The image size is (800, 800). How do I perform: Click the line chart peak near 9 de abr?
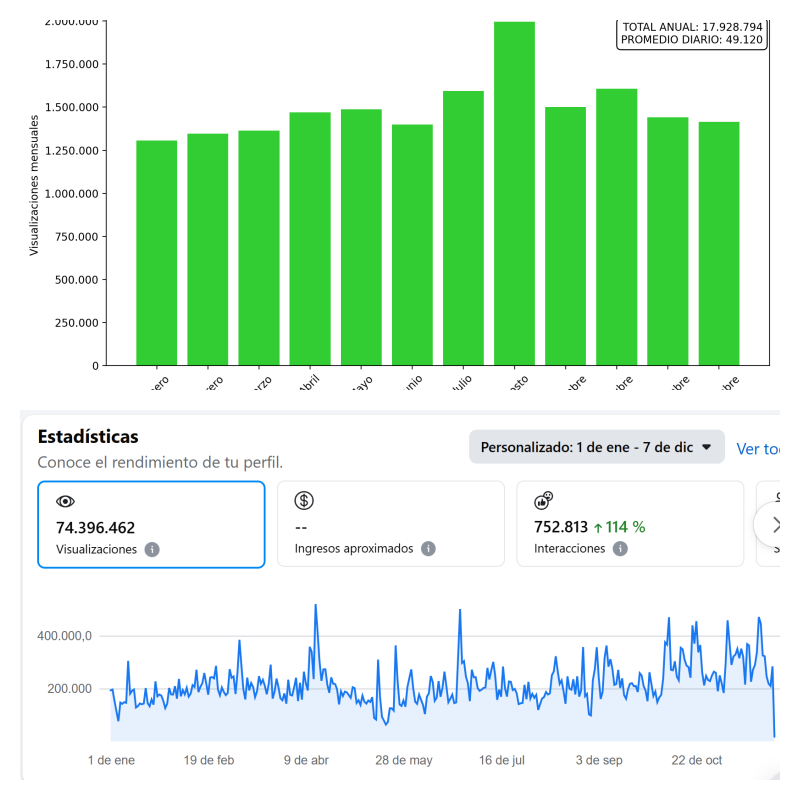pos(316,606)
